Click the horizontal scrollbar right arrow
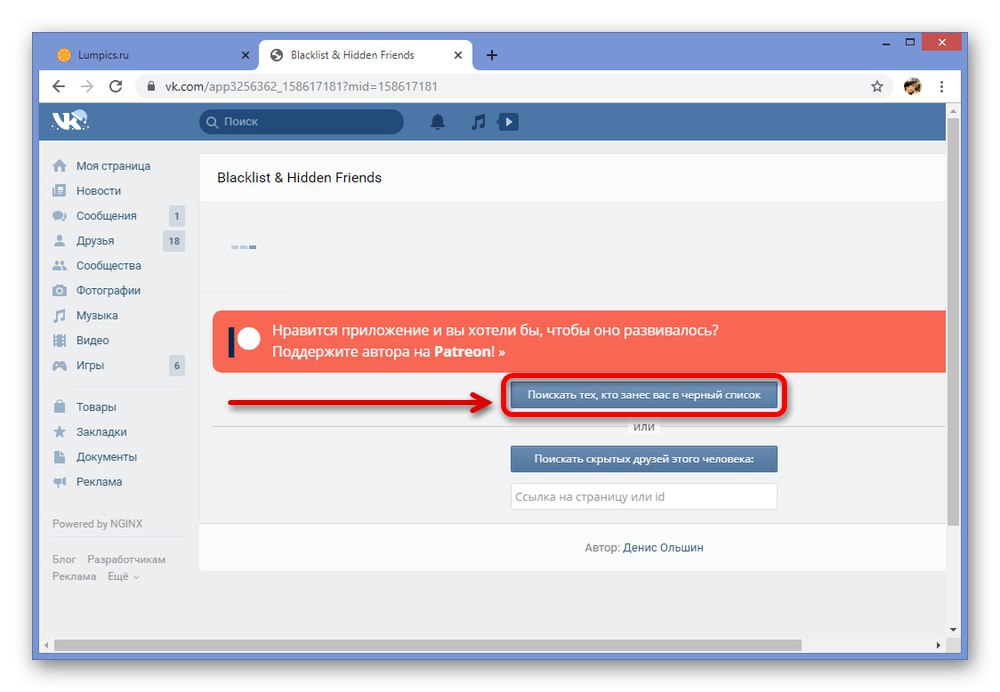Screen dimensions: 1000x692 (938, 645)
